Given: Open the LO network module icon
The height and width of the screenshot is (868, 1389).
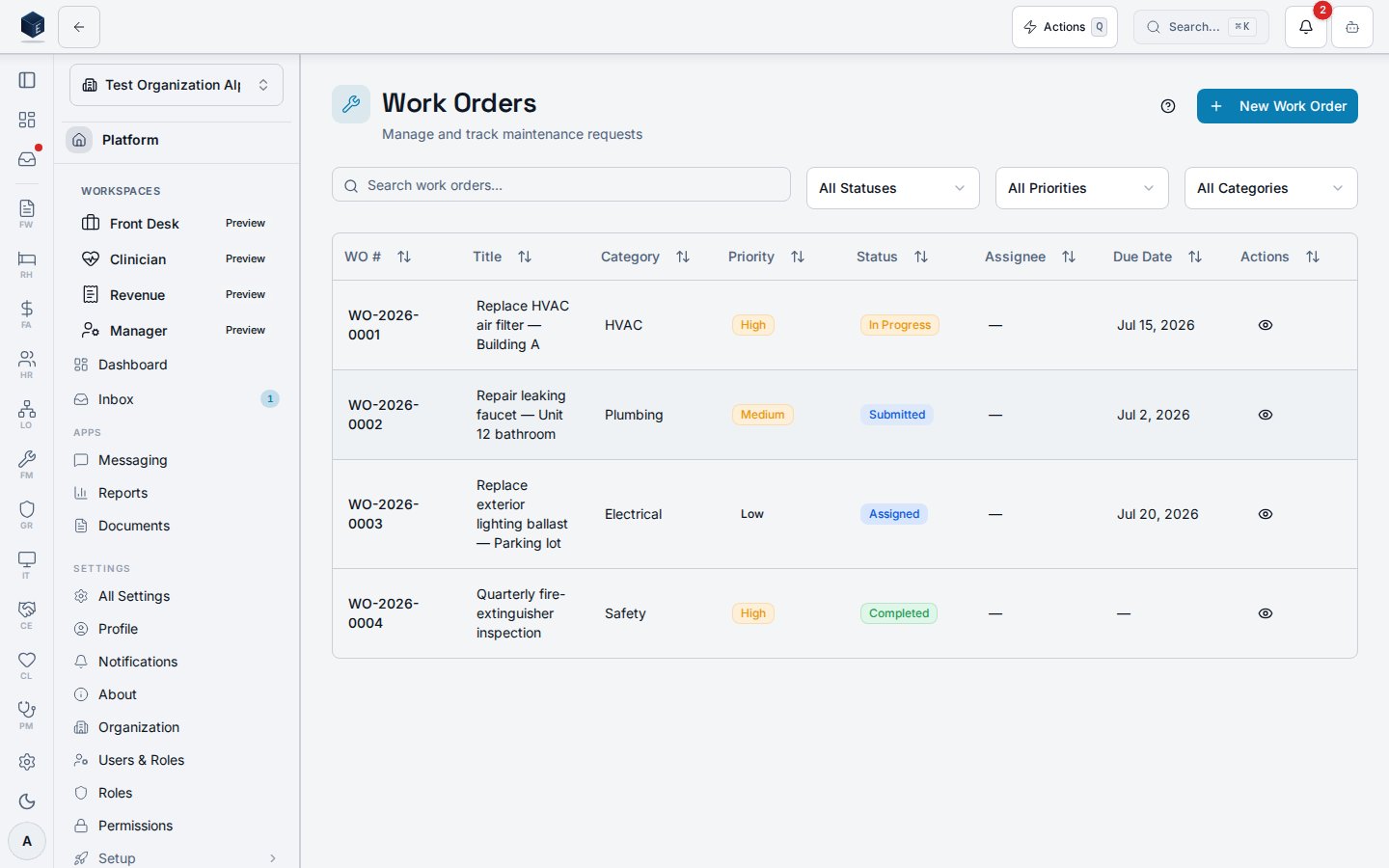Looking at the screenshot, I should point(27,414).
